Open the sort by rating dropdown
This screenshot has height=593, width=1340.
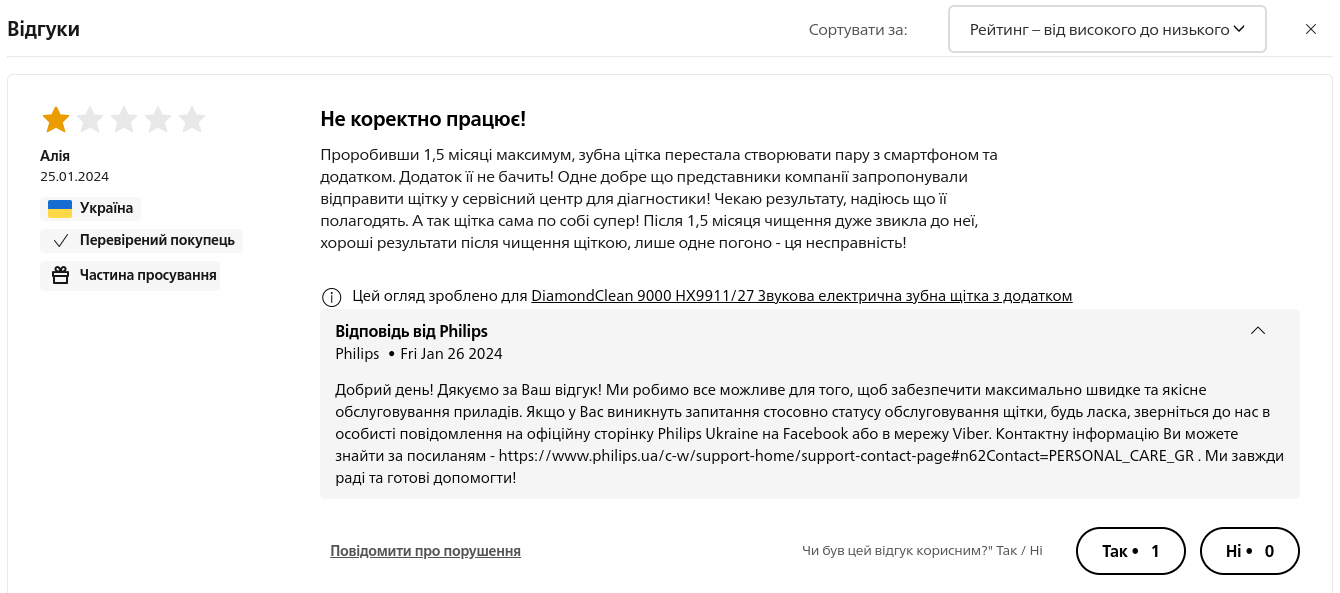pyautogui.click(x=1107, y=29)
